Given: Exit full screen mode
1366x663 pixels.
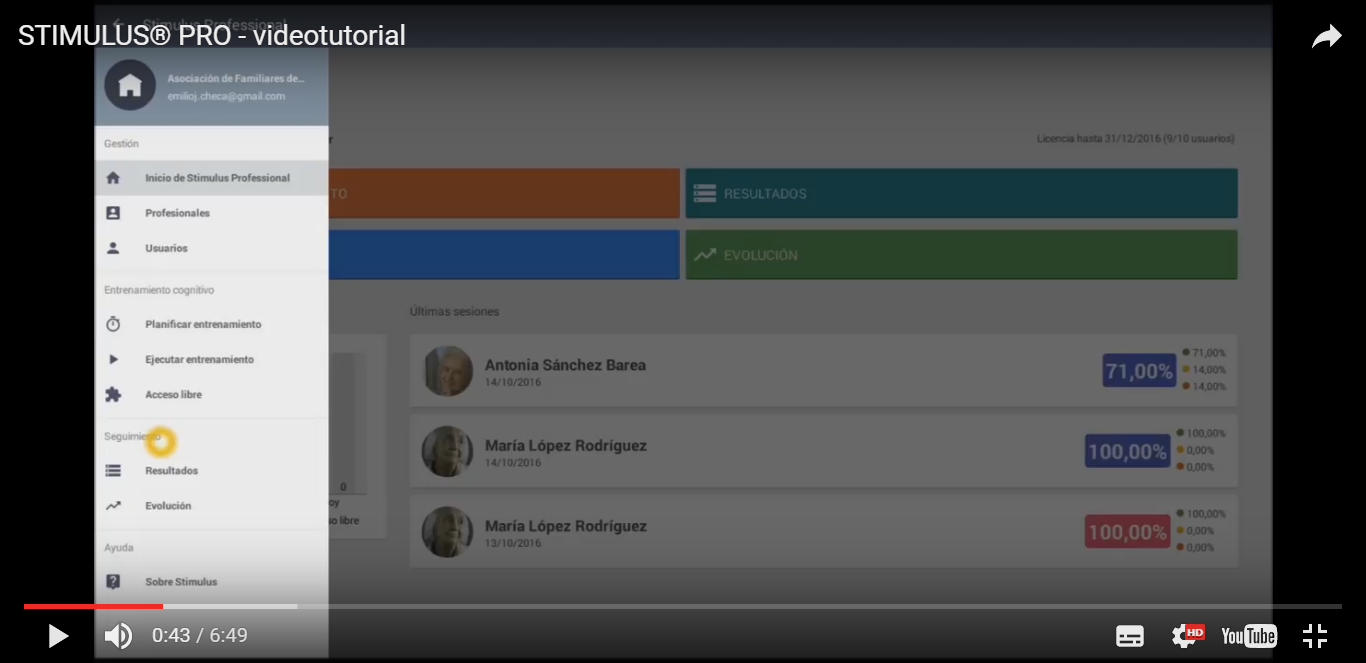Looking at the screenshot, I should coord(1314,636).
